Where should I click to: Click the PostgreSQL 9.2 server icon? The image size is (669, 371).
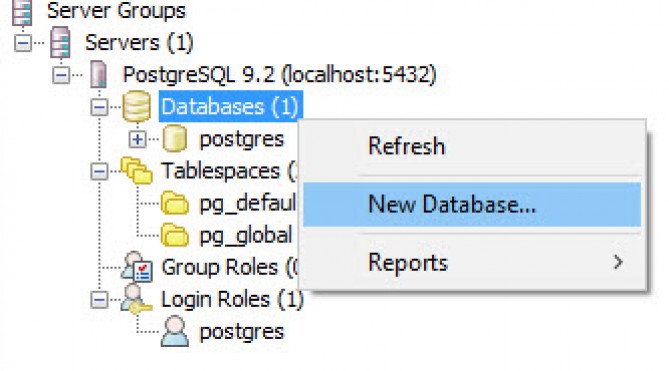99,74
